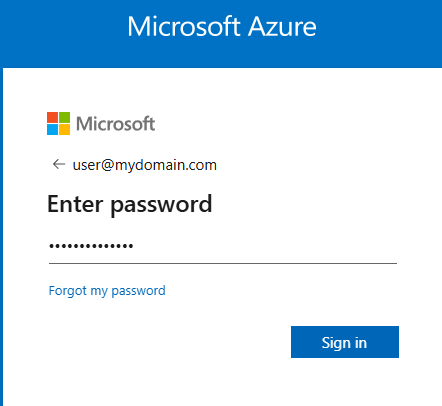Click the word Forgot in the help link
Image resolution: width=442 pixels, height=406 pixels.
pos(68,291)
